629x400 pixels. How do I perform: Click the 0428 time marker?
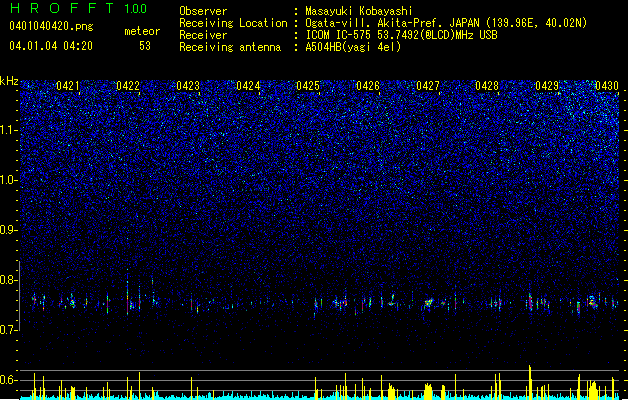(487, 86)
